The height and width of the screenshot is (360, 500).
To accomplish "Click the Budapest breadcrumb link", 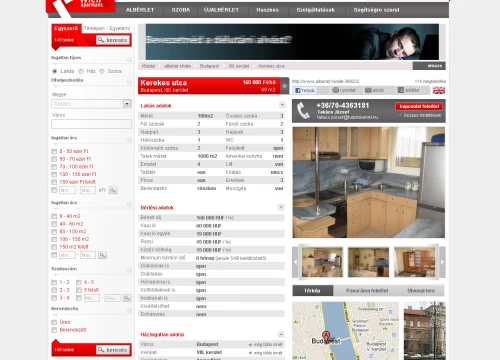I will coord(209,66).
